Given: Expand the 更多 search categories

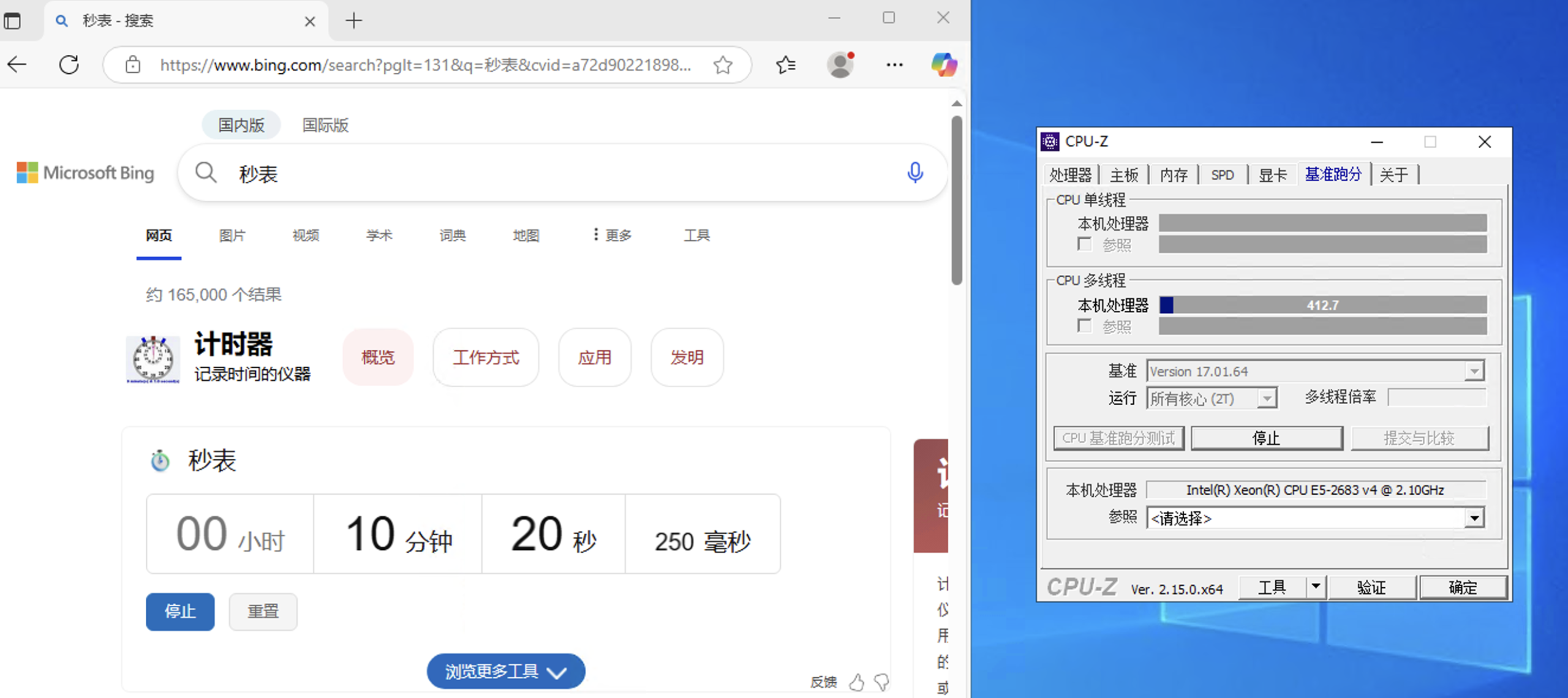Looking at the screenshot, I should point(612,235).
